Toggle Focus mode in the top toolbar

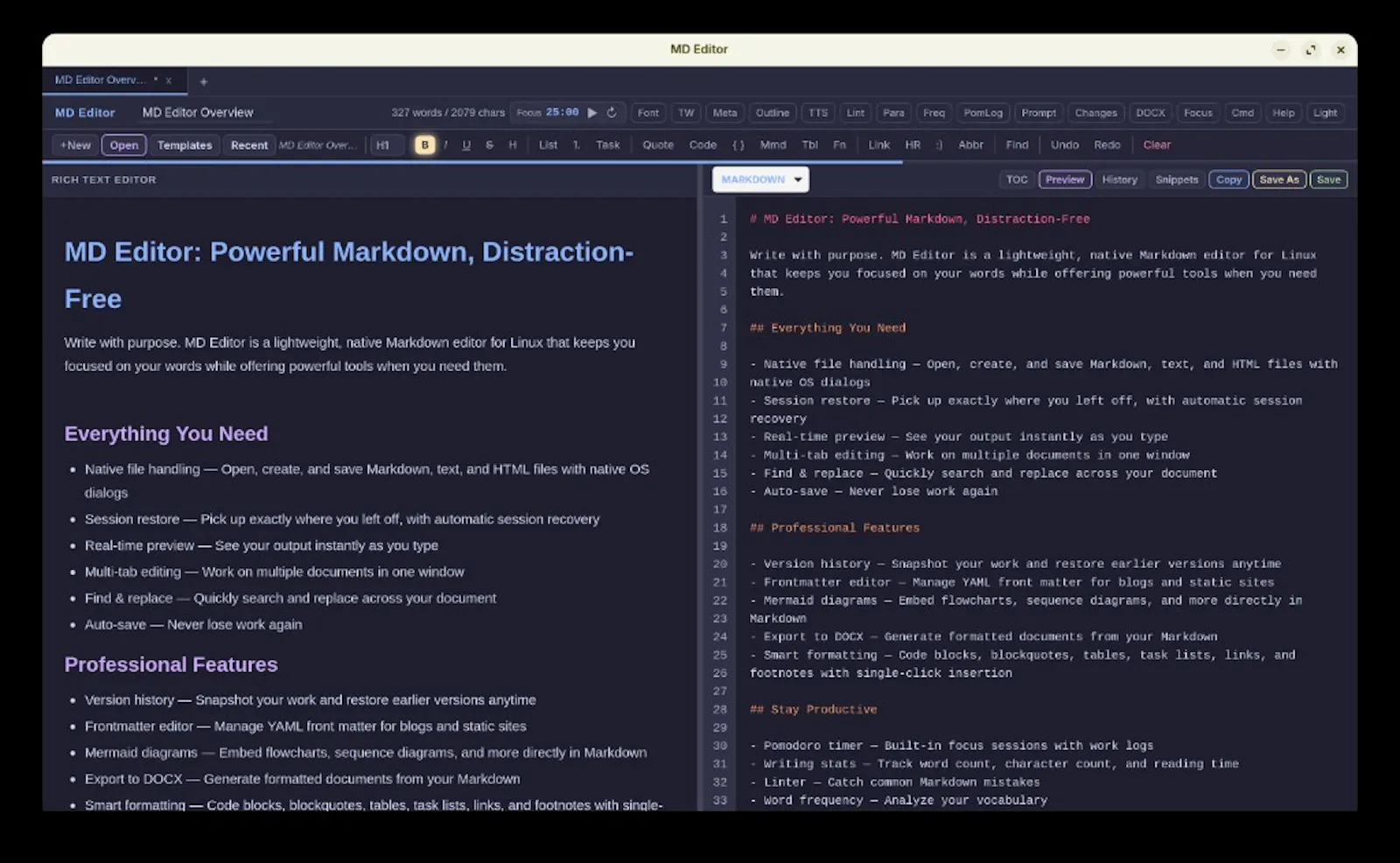1198,113
